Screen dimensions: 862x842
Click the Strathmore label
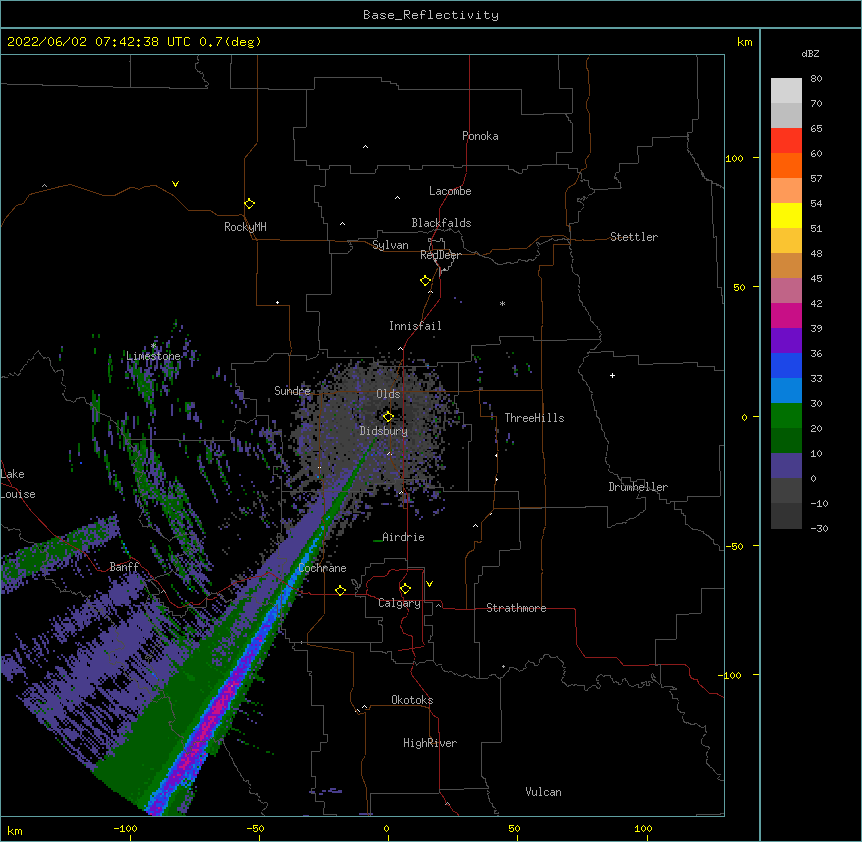516,608
